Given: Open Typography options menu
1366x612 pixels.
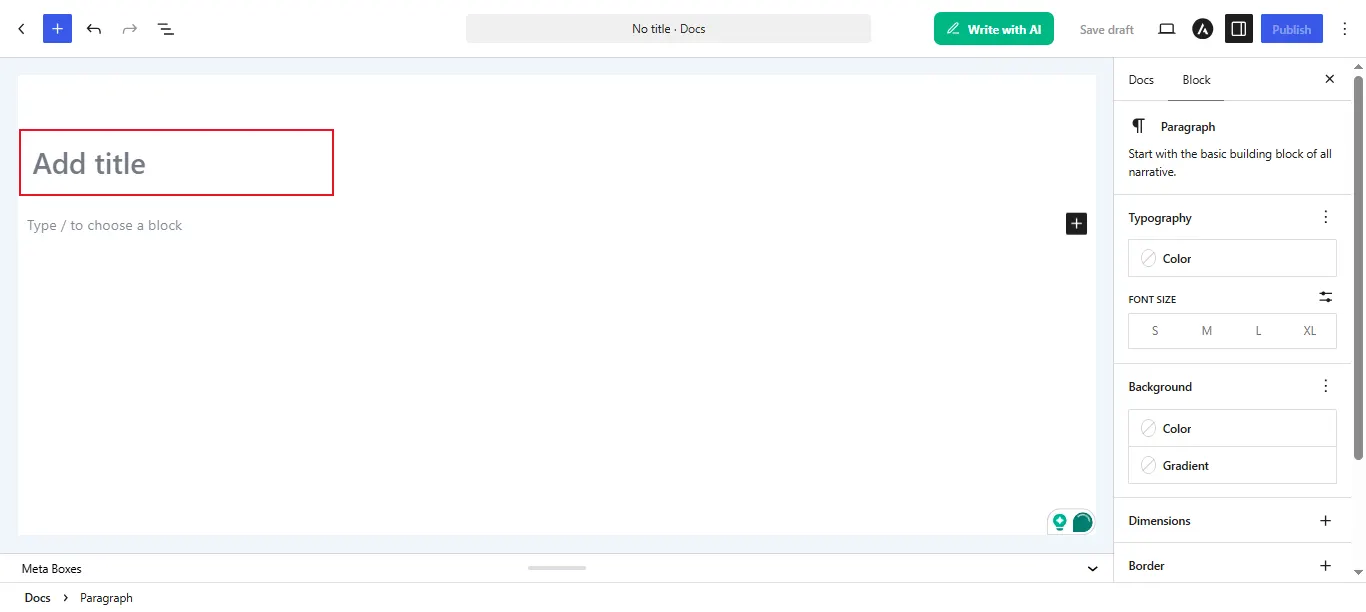Looking at the screenshot, I should (1325, 217).
